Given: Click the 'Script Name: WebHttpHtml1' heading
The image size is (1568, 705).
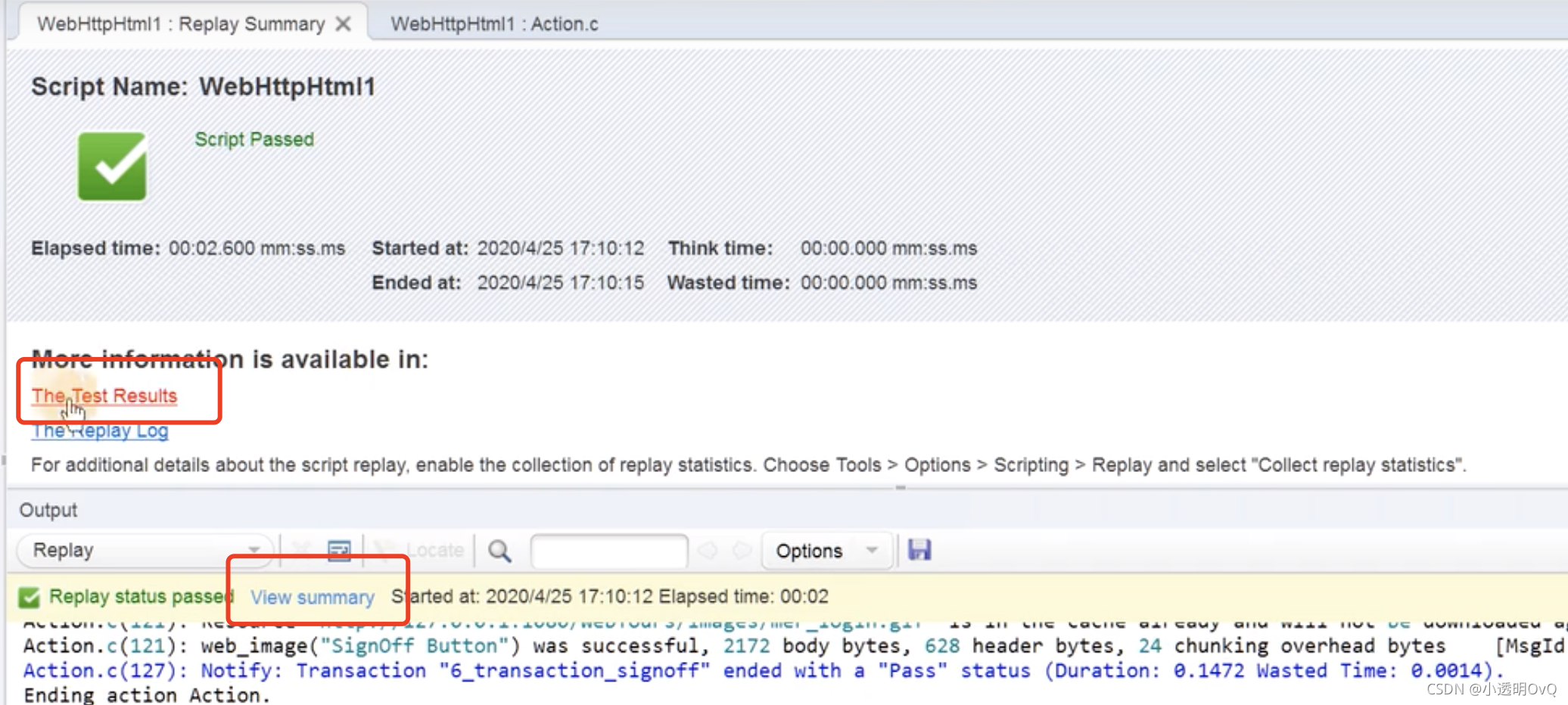Looking at the screenshot, I should click(204, 87).
